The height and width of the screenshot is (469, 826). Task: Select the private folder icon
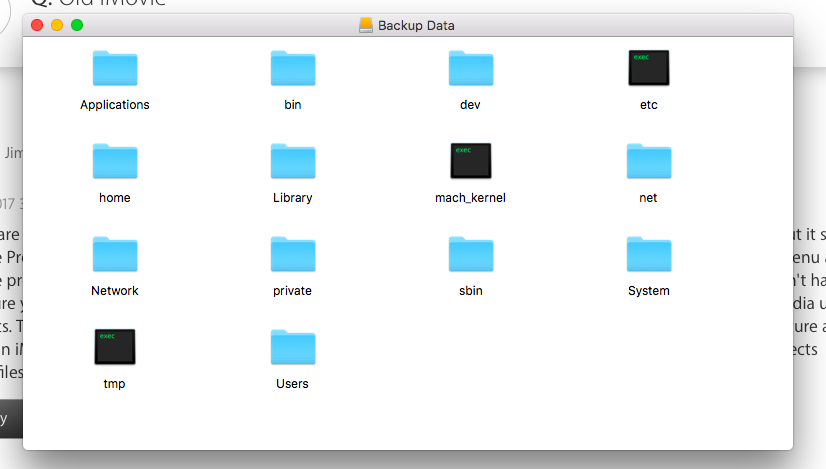pyautogui.click(x=293, y=254)
